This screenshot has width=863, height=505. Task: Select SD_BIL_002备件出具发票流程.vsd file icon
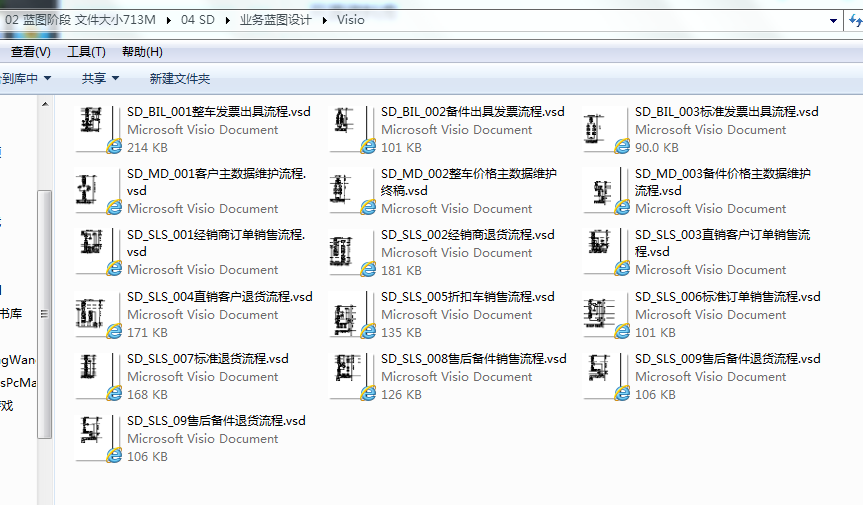tap(349, 129)
